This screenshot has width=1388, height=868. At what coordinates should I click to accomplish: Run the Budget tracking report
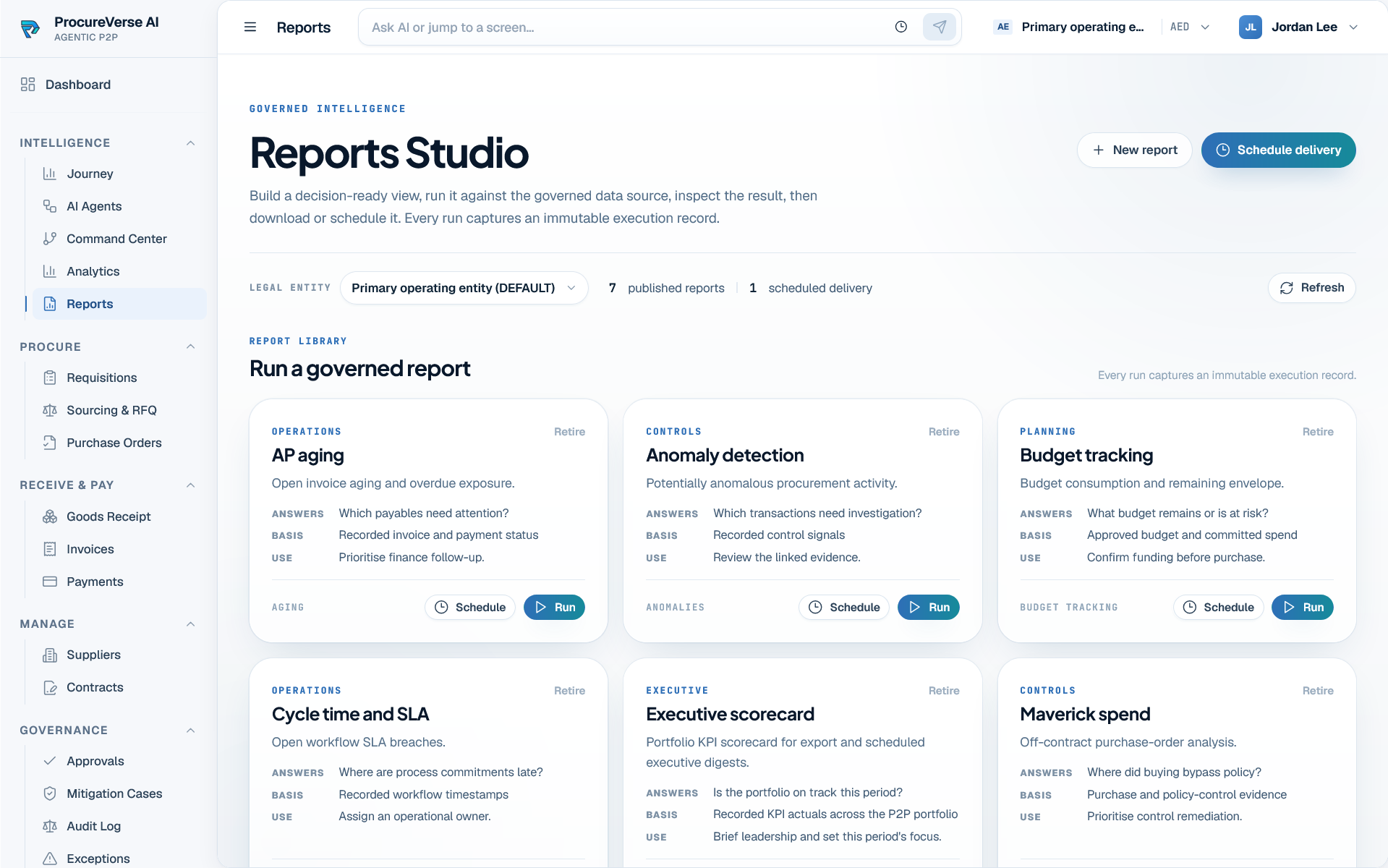pos(1303,608)
